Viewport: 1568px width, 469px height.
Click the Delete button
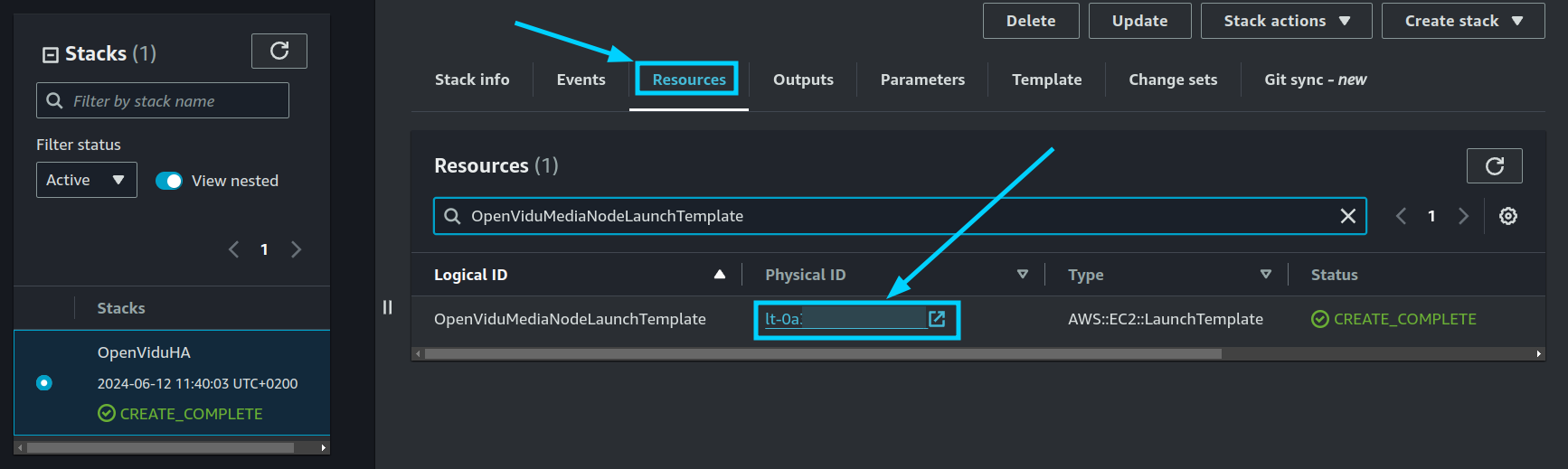[1031, 21]
